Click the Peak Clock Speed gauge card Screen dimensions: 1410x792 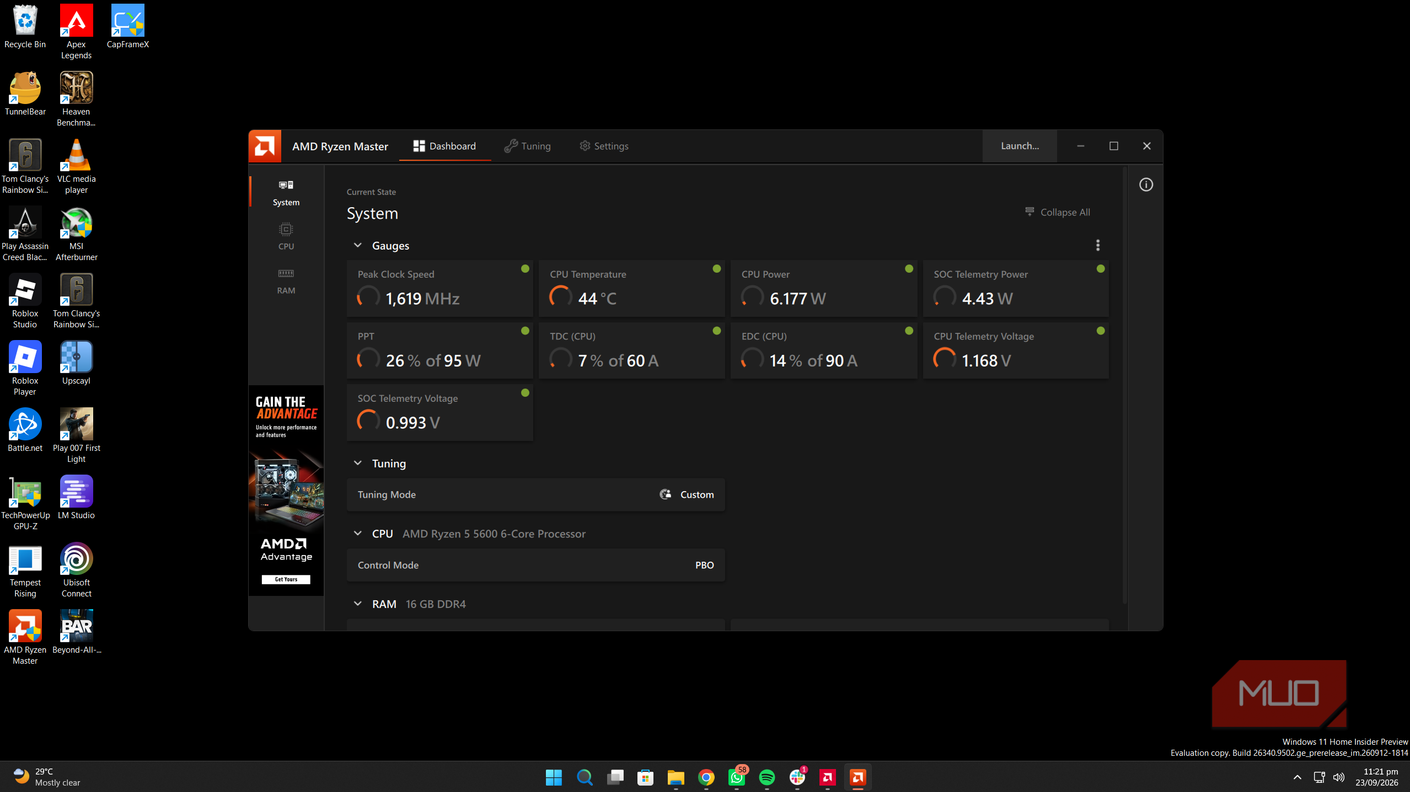[x=440, y=289]
